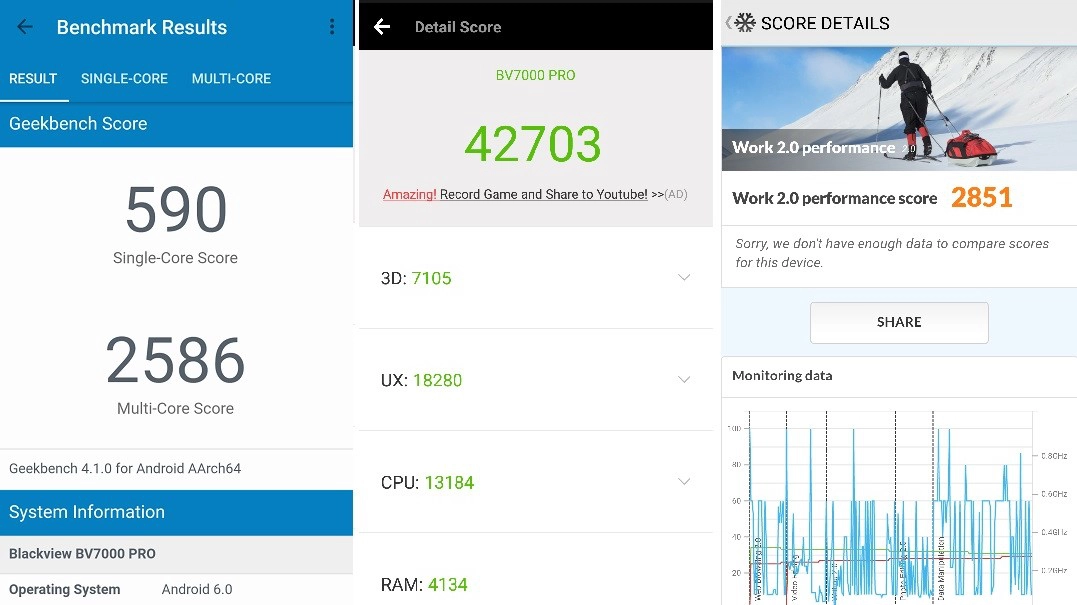Image resolution: width=1077 pixels, height=605 pixels.
Task: Tap the Operating System Android 6.0 row
Action: (x=177, y=589)
